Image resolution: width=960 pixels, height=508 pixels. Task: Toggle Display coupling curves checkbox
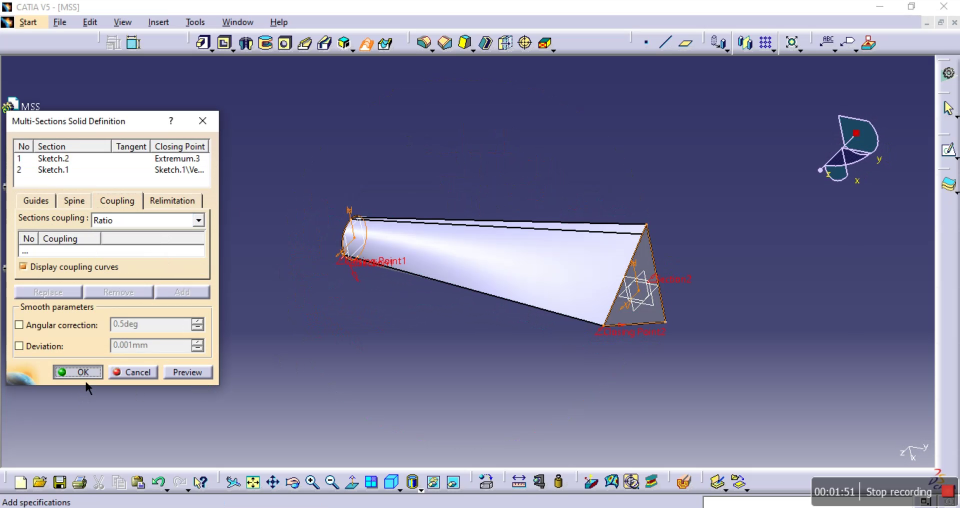23,266
